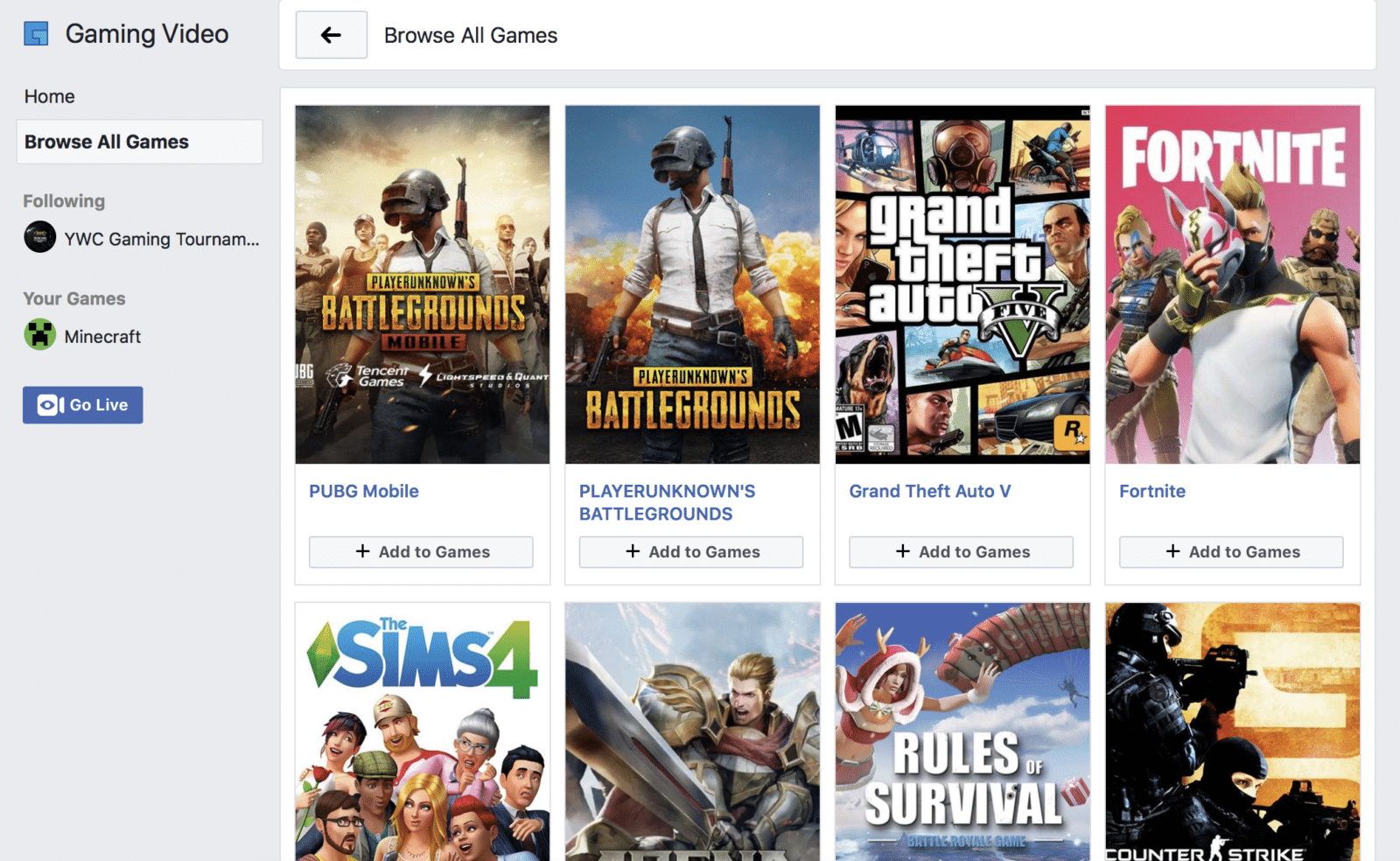Screen dimensions: 1400x861
Task: Click the Minecraft creeper icon
Action: [39, 335]
